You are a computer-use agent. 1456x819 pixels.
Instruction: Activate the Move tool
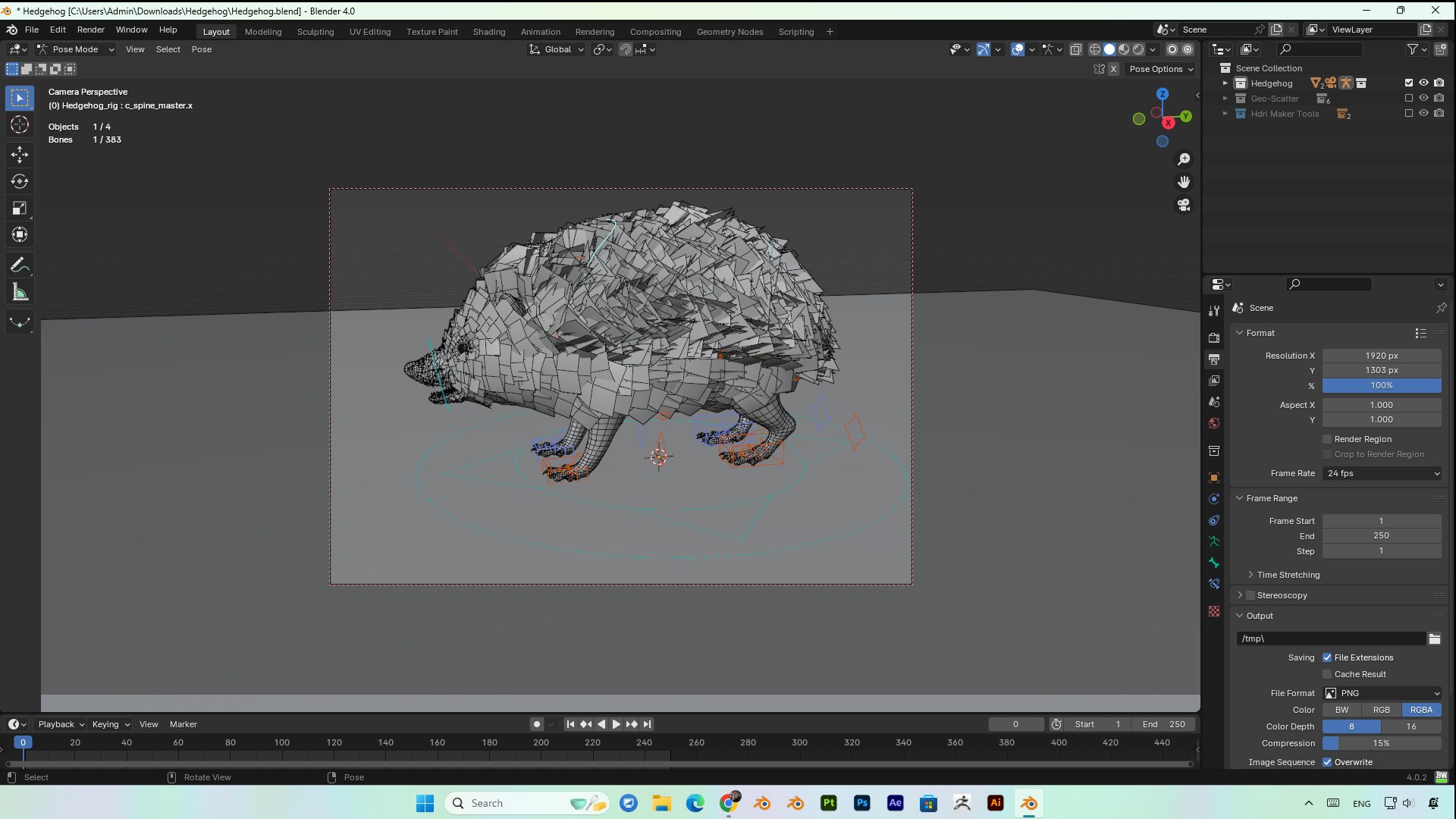pos(20,155)
